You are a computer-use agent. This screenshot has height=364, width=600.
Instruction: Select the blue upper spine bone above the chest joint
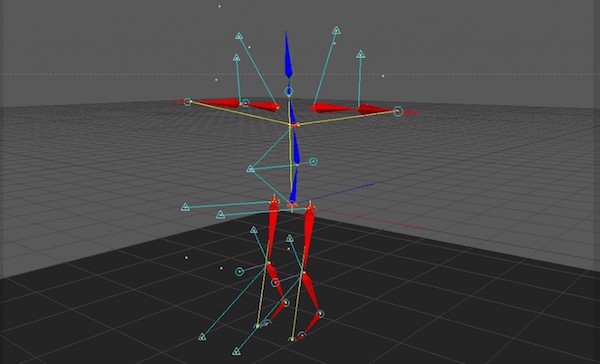click(292, 111)
